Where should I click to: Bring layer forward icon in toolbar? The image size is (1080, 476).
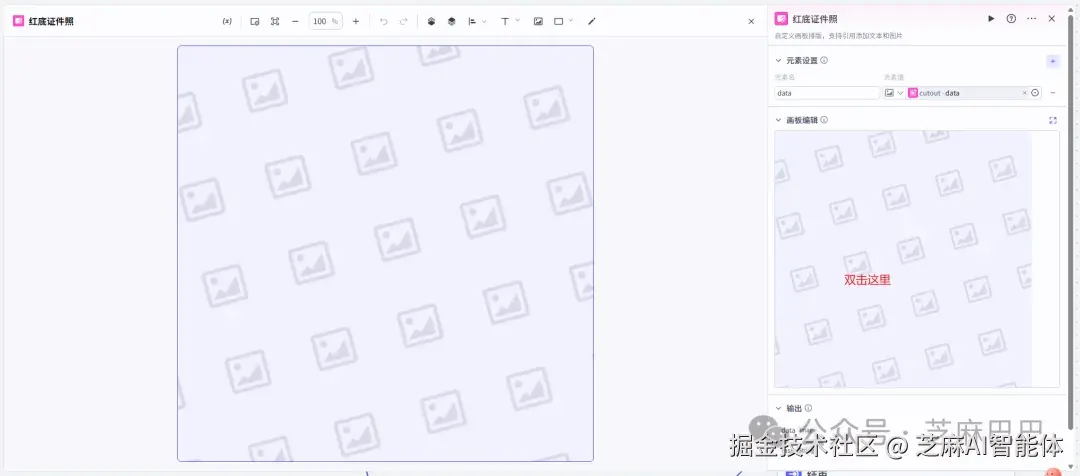point(431,21)
